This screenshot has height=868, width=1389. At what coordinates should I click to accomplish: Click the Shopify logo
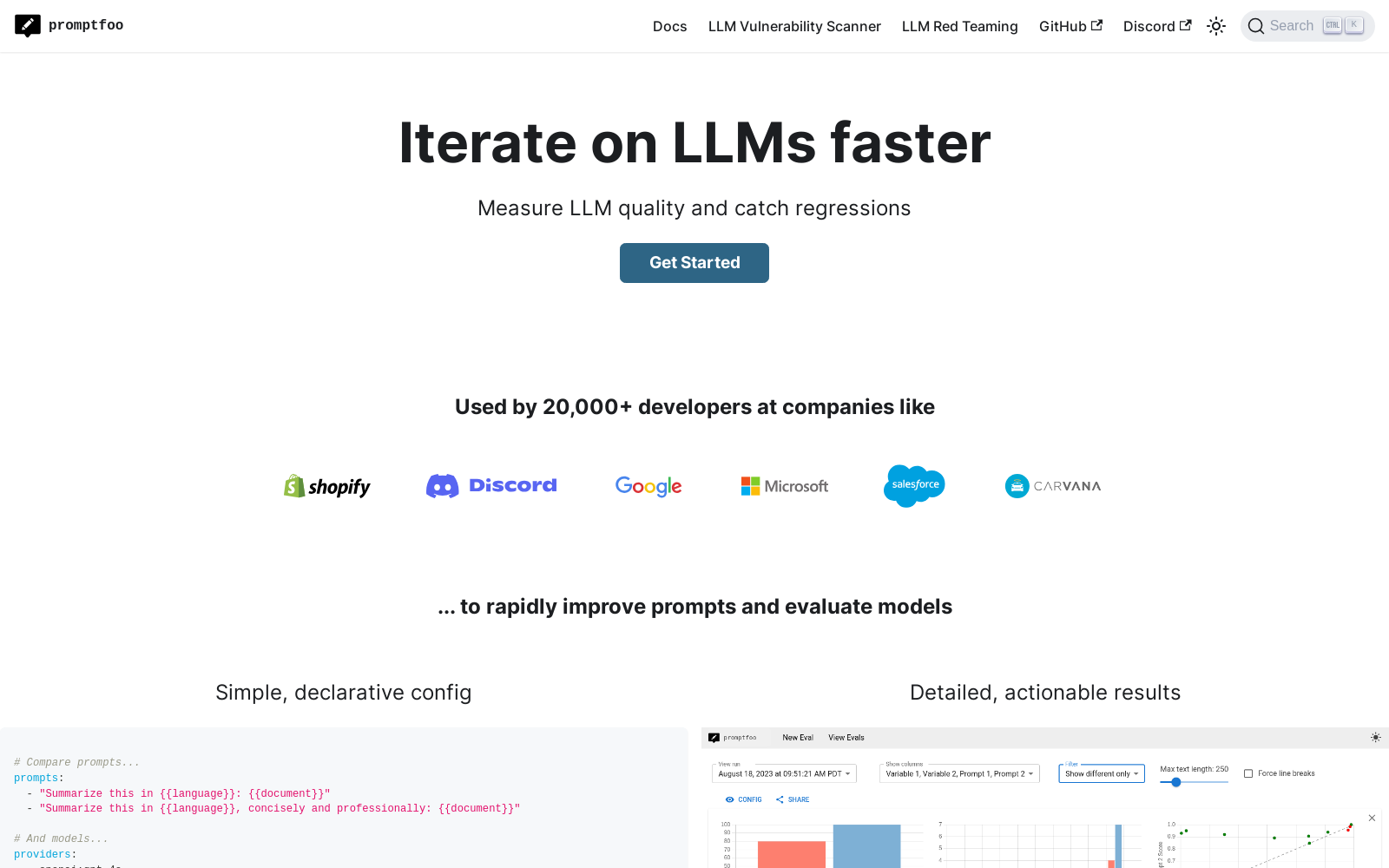pos(327,486)
